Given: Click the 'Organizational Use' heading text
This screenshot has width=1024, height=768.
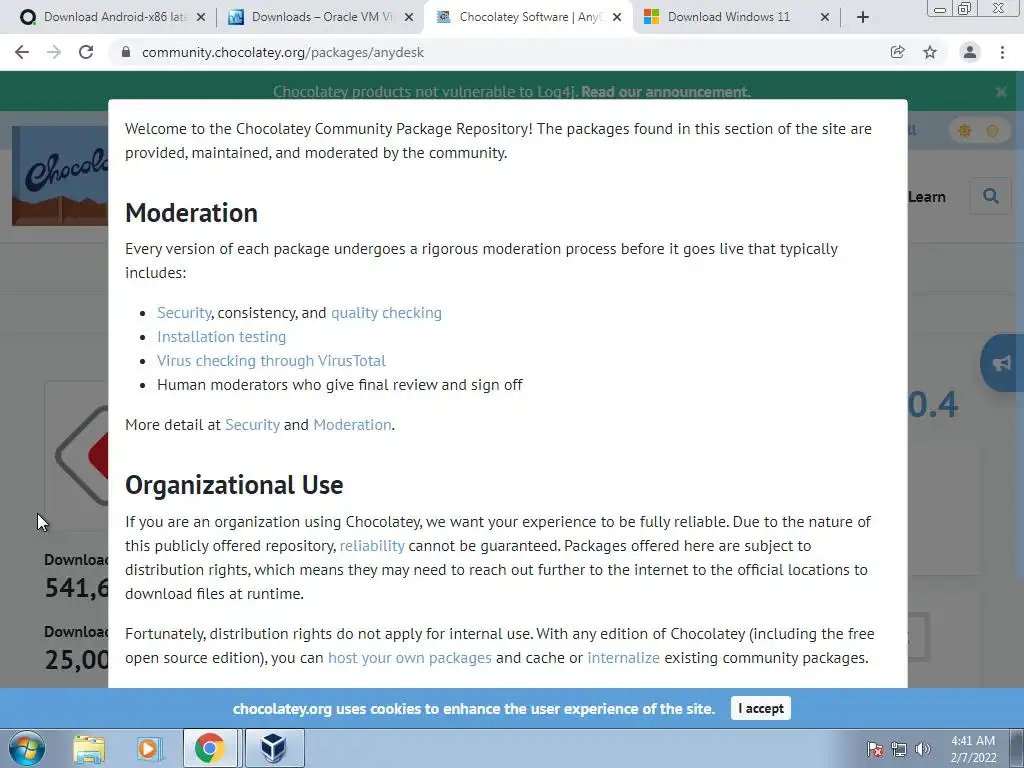Looking at the screenshot, I should tap(234, 485).
